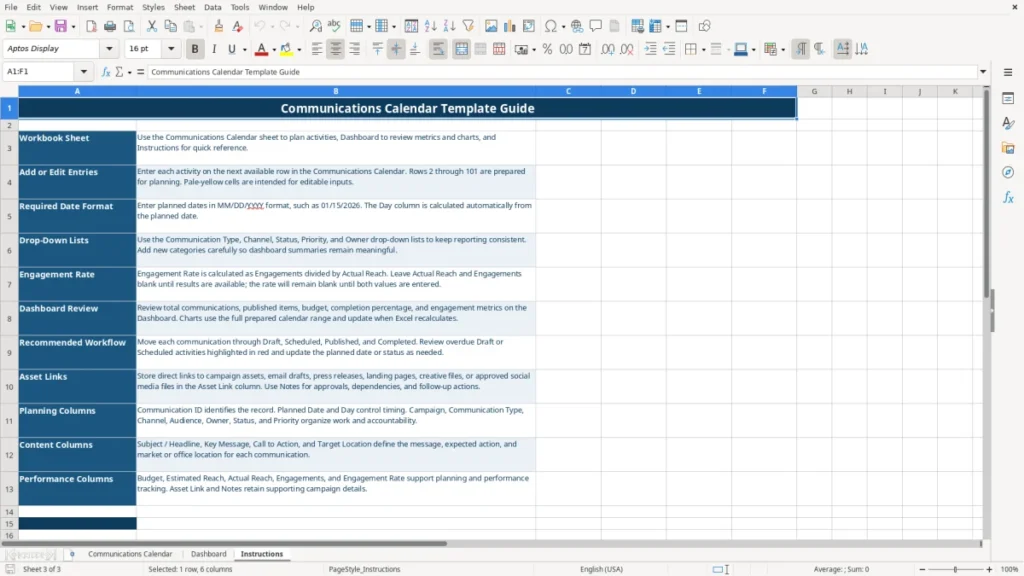Open the font name dropdown
The height and width of the screenshot is (576, 1024).
tap(109, 48)
